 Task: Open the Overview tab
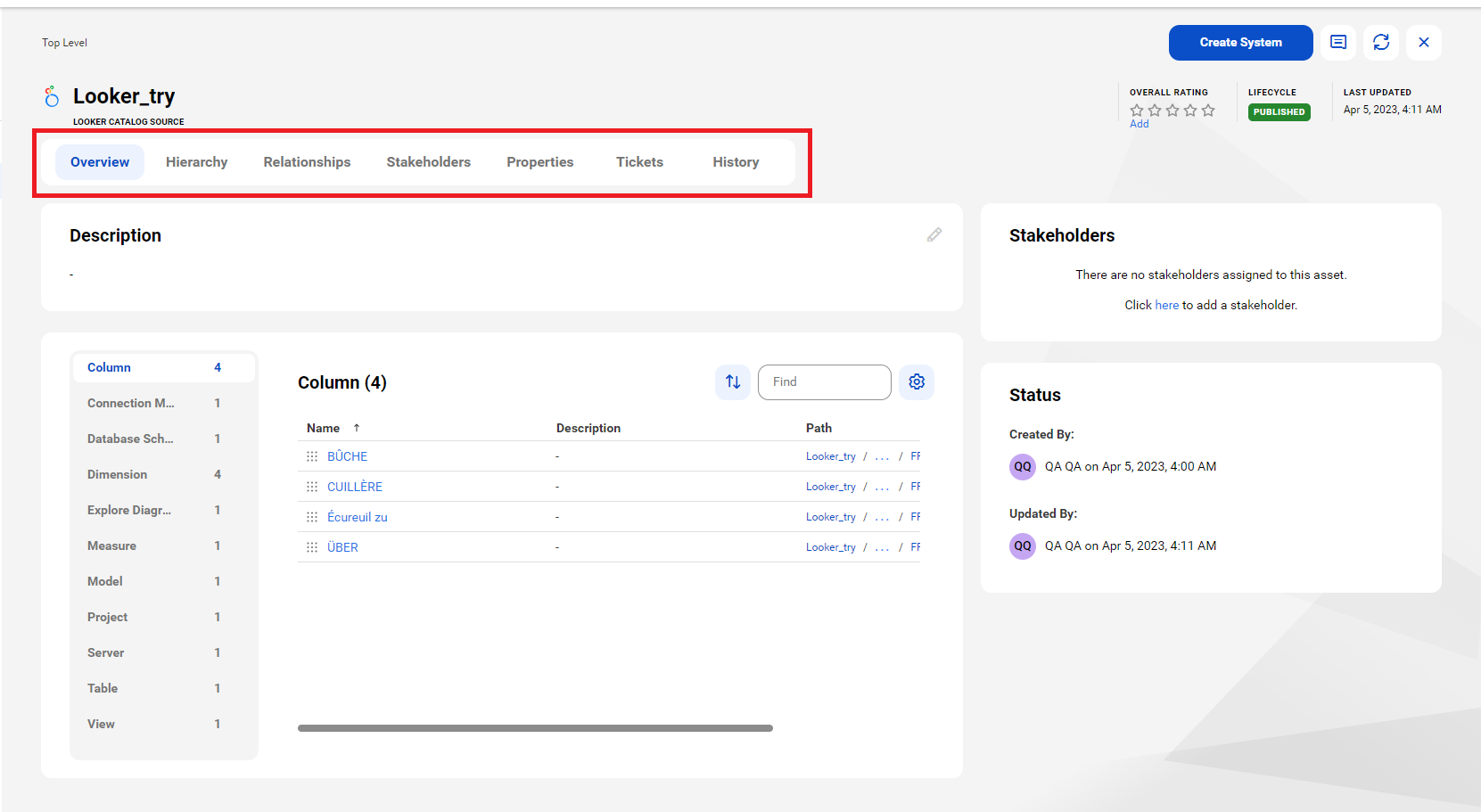pyautogui.click(x=100, y=162)
